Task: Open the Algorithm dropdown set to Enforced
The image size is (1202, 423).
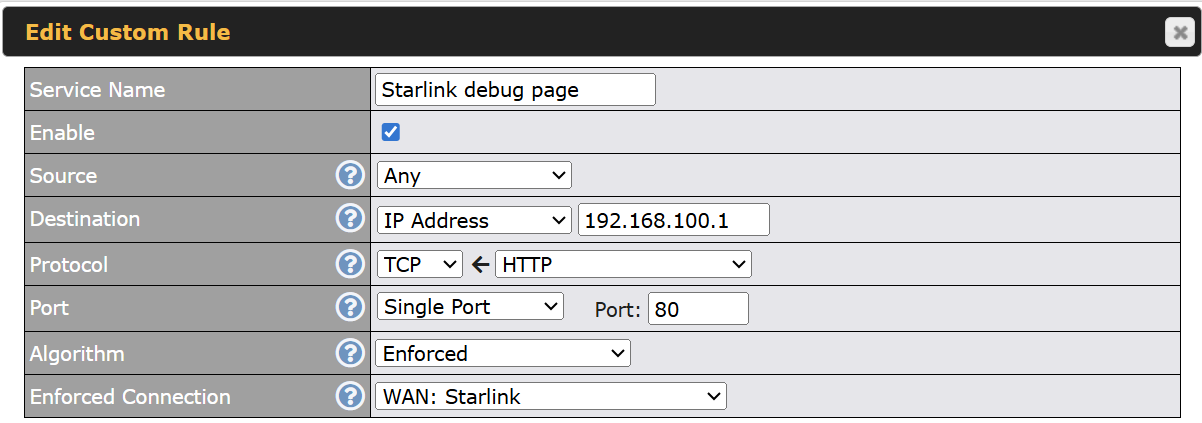Action: coord(503,353)
